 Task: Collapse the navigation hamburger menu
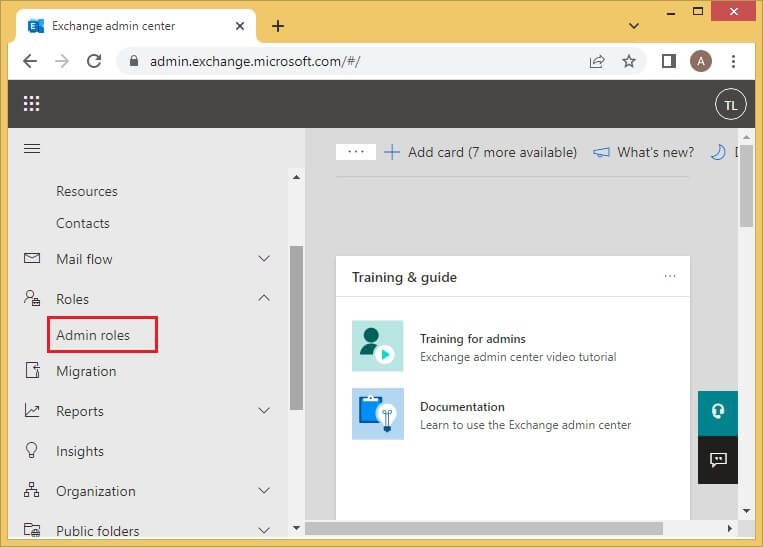(32, 148)
